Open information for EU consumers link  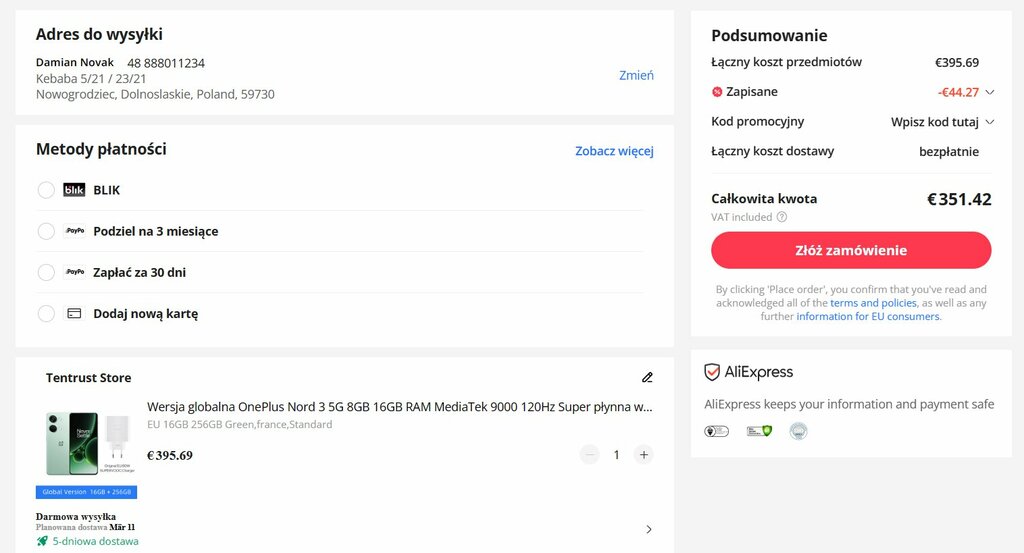click(x=867, y=316)
